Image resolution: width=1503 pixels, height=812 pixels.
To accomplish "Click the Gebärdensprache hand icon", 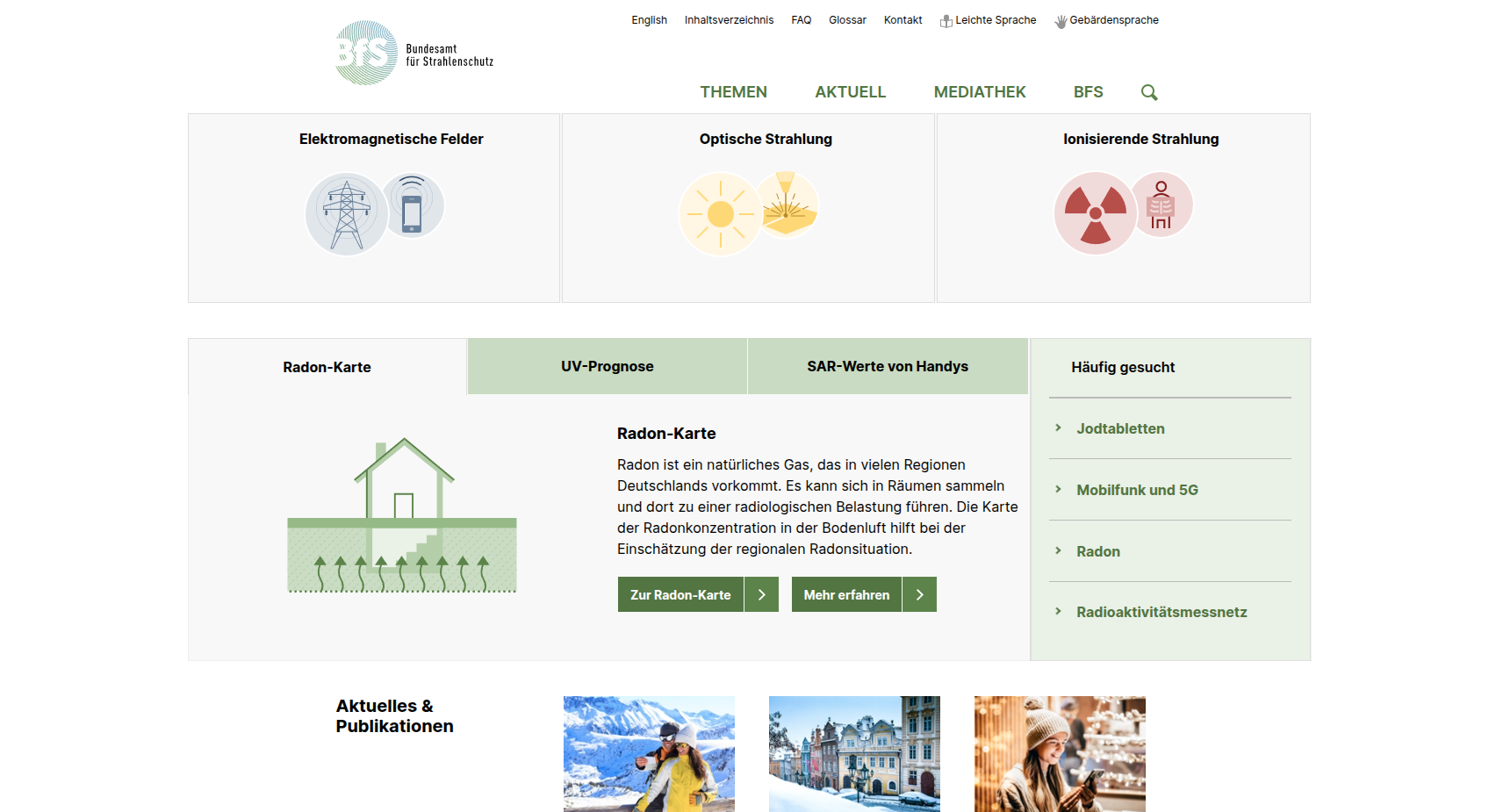I will 1061,21.
